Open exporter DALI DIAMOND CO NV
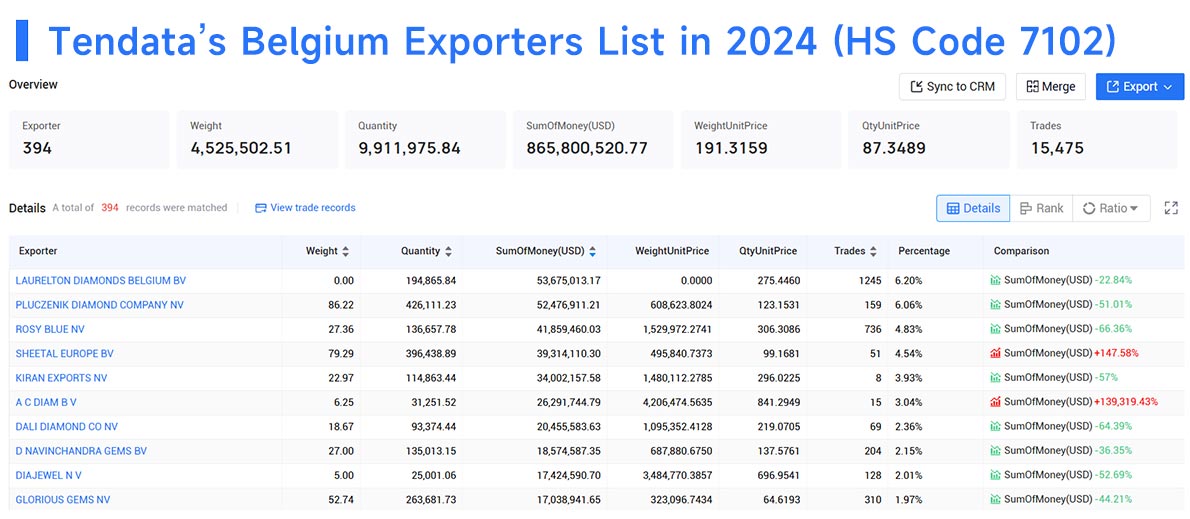 click(x=67, y=426)
